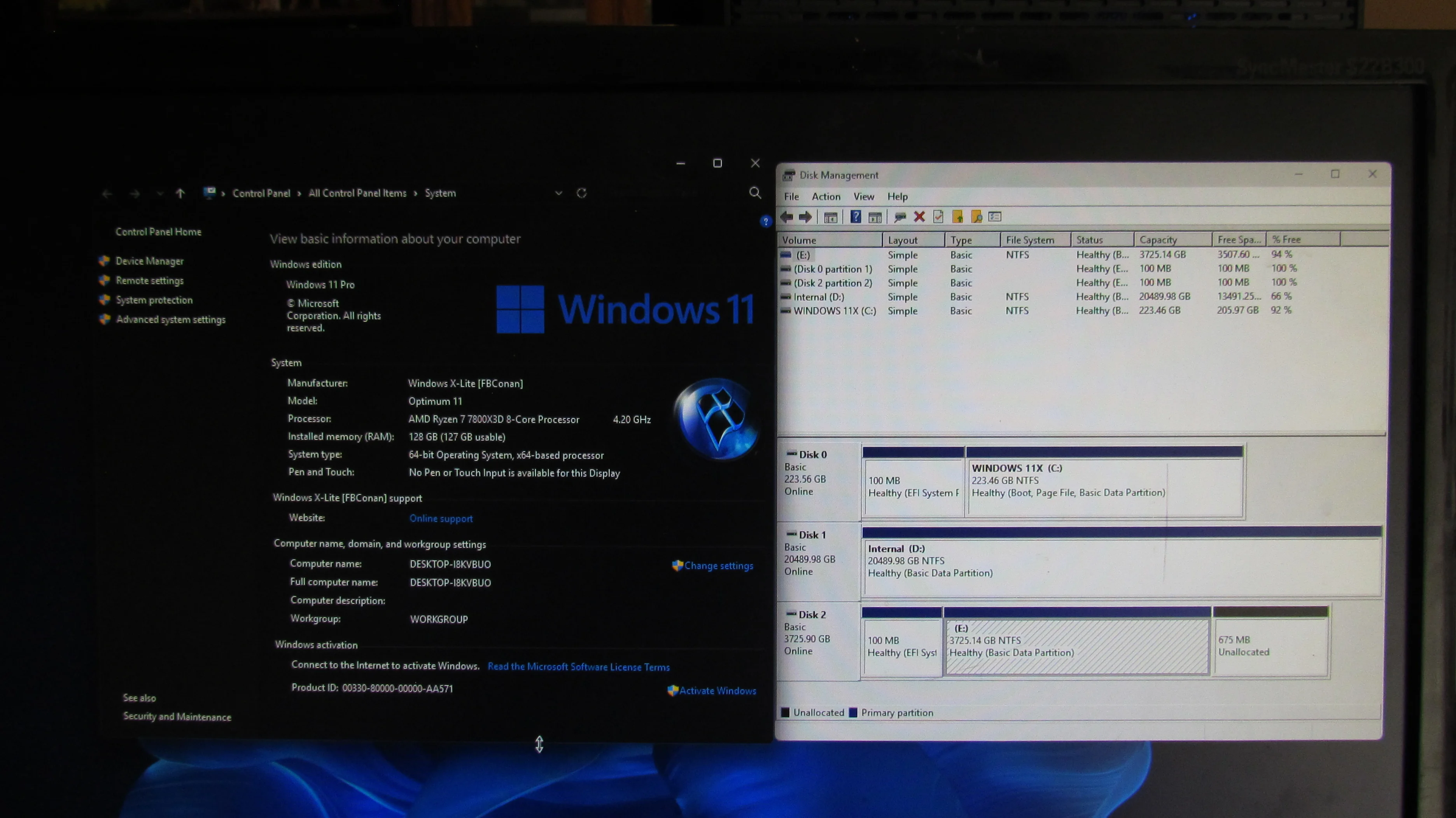
Task: Go up one level in Control Panel
Action: [180, 194]
